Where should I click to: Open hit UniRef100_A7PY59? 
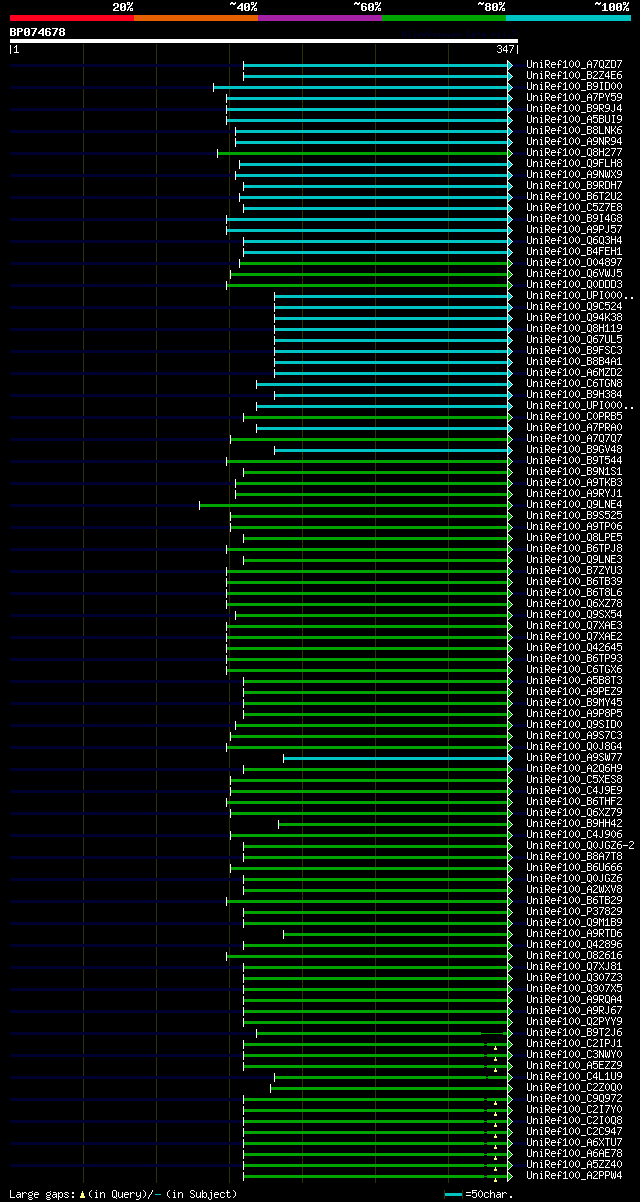click(574, 97)
